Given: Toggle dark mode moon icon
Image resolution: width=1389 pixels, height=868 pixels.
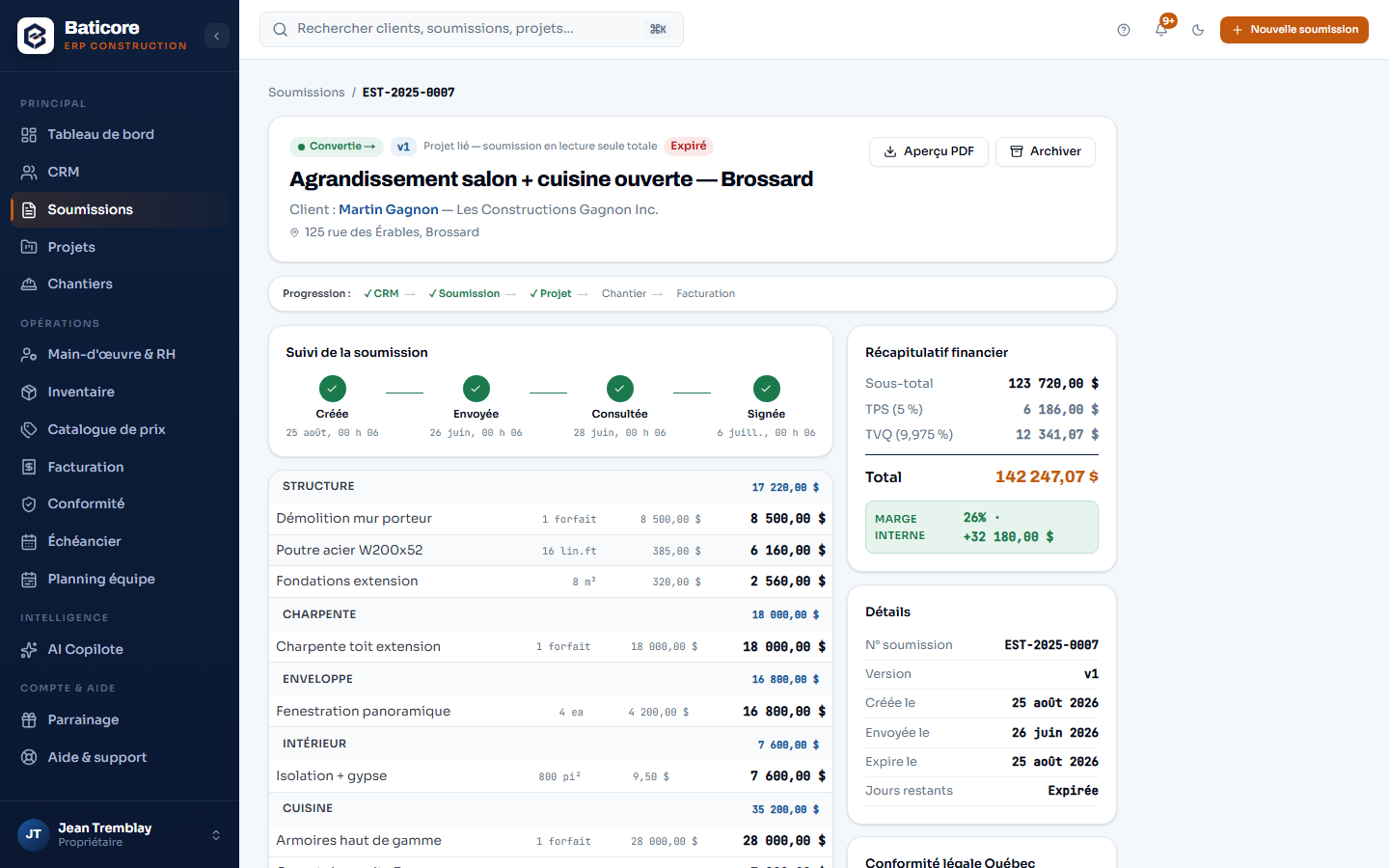Looking at the screenshot, I should (x=1198, y=30).
